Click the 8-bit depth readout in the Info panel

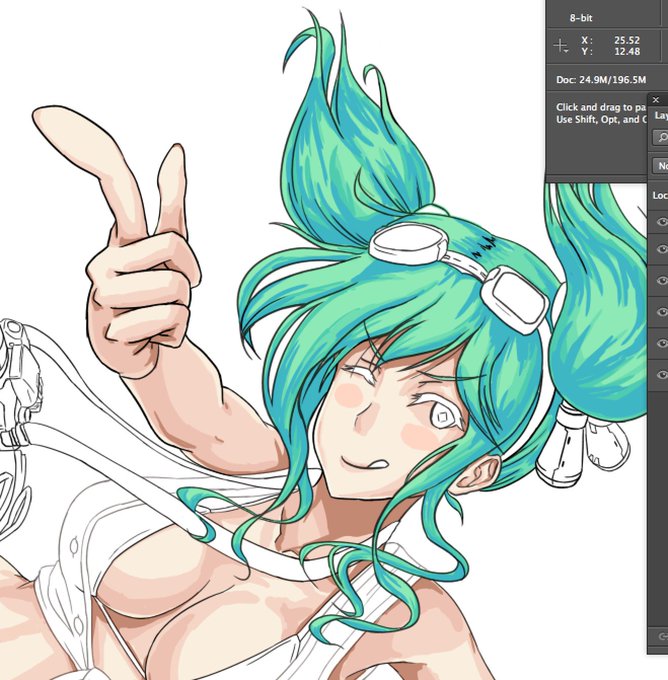(581, 18)
